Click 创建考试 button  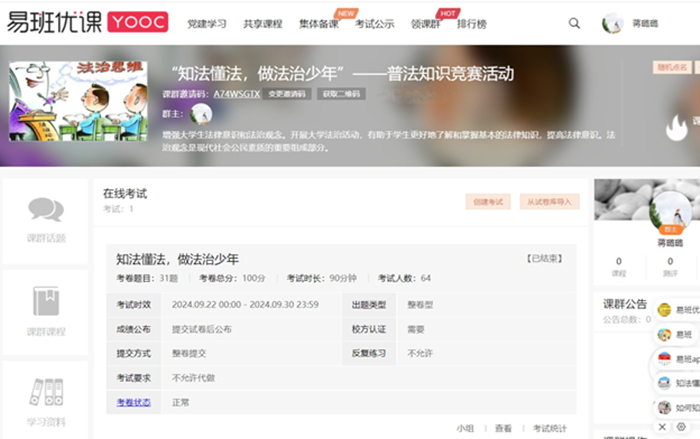click(x=487, y=201)
